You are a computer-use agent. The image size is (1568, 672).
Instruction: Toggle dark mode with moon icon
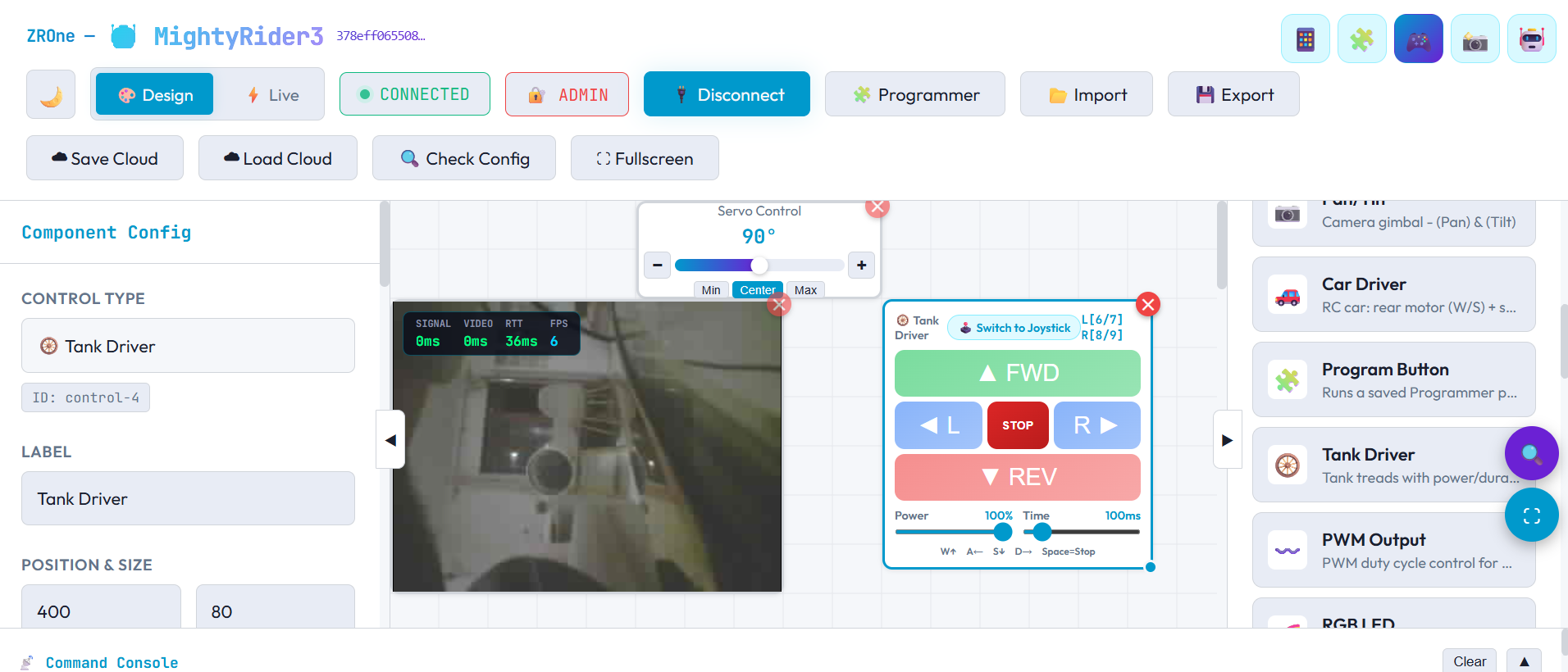pyautogui.click(x=51, y=95)
